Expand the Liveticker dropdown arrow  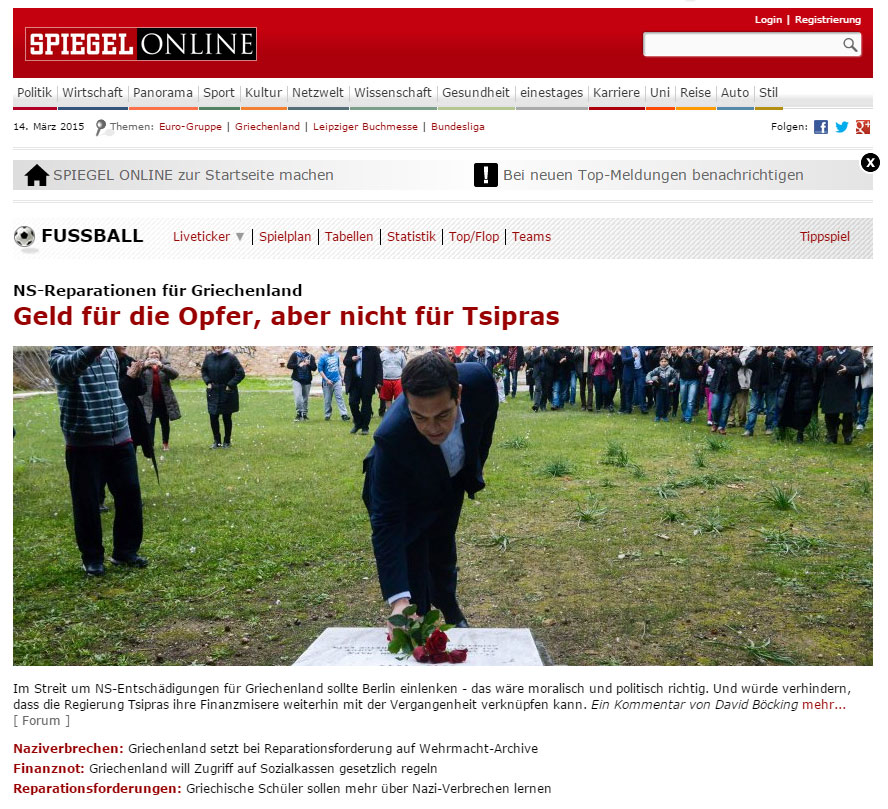240,237
